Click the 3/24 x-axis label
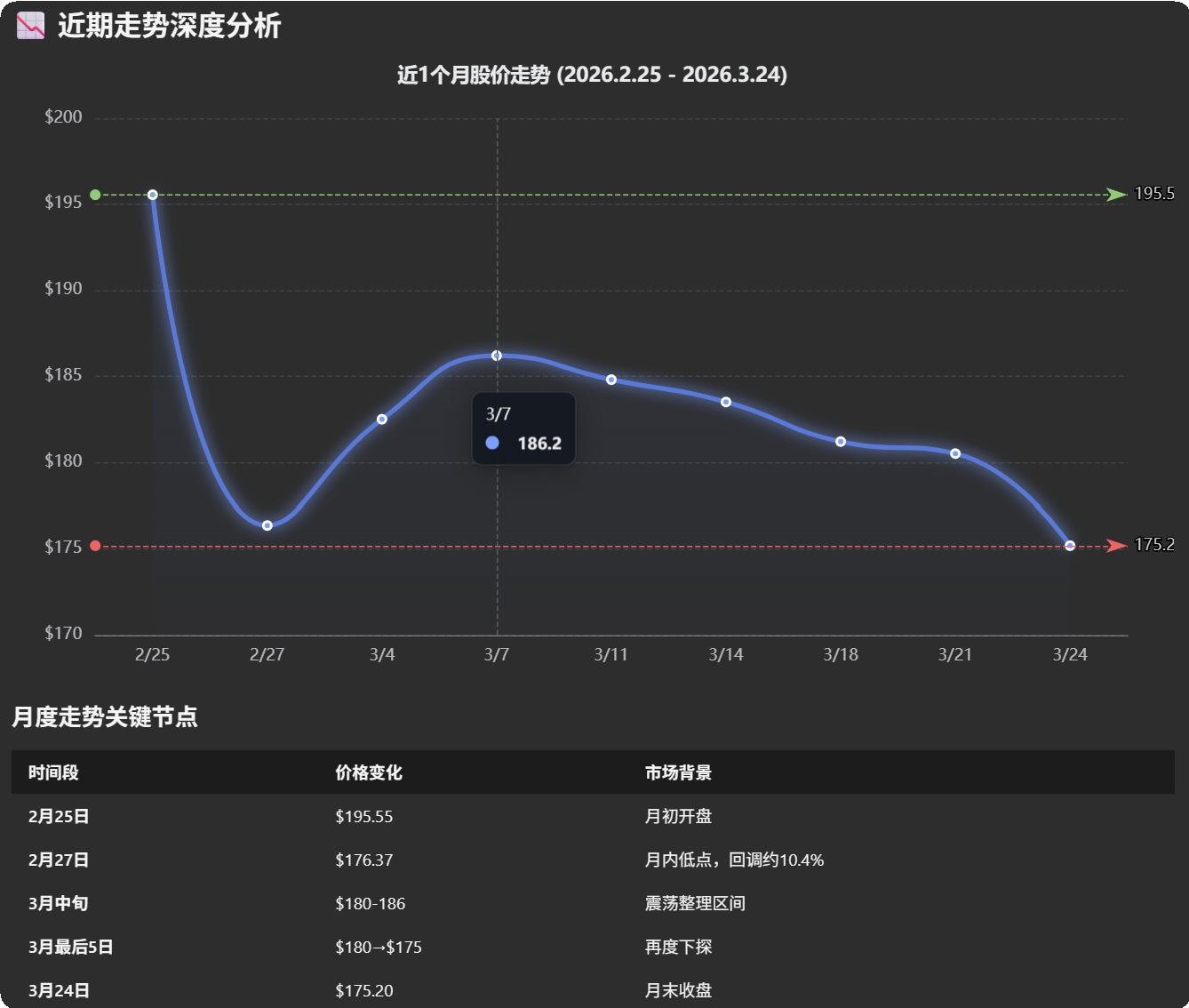The width and height of the screenshot is (1189, 1008). coord(1070,655)
